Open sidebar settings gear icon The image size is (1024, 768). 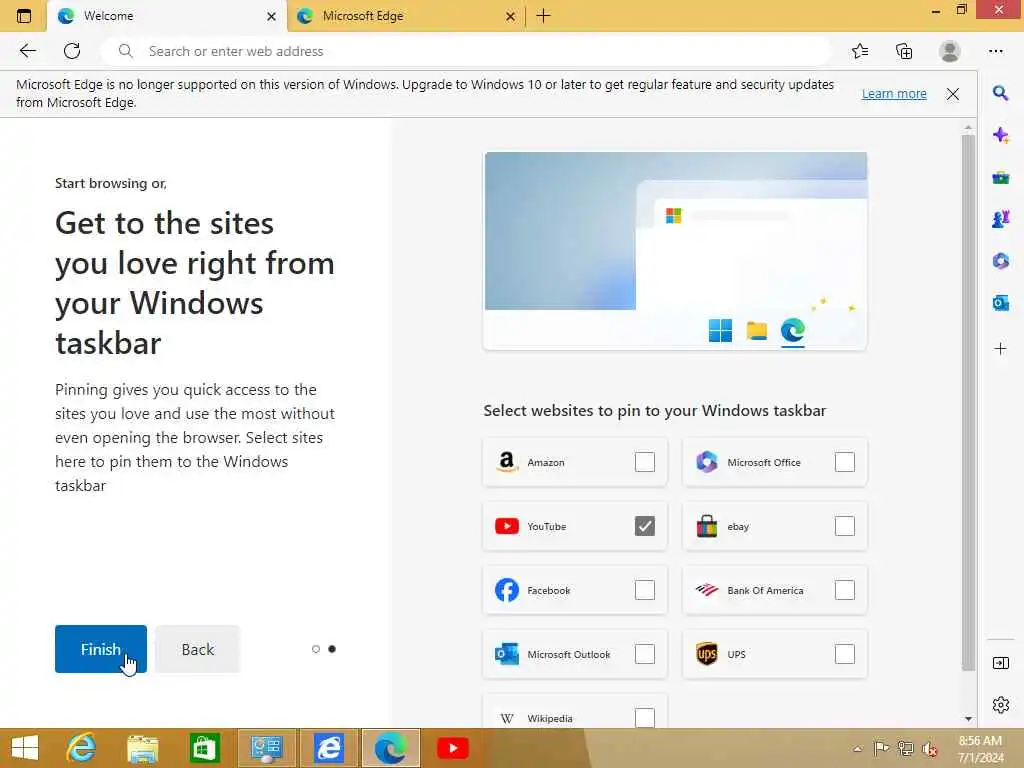tap(1000, 705)
